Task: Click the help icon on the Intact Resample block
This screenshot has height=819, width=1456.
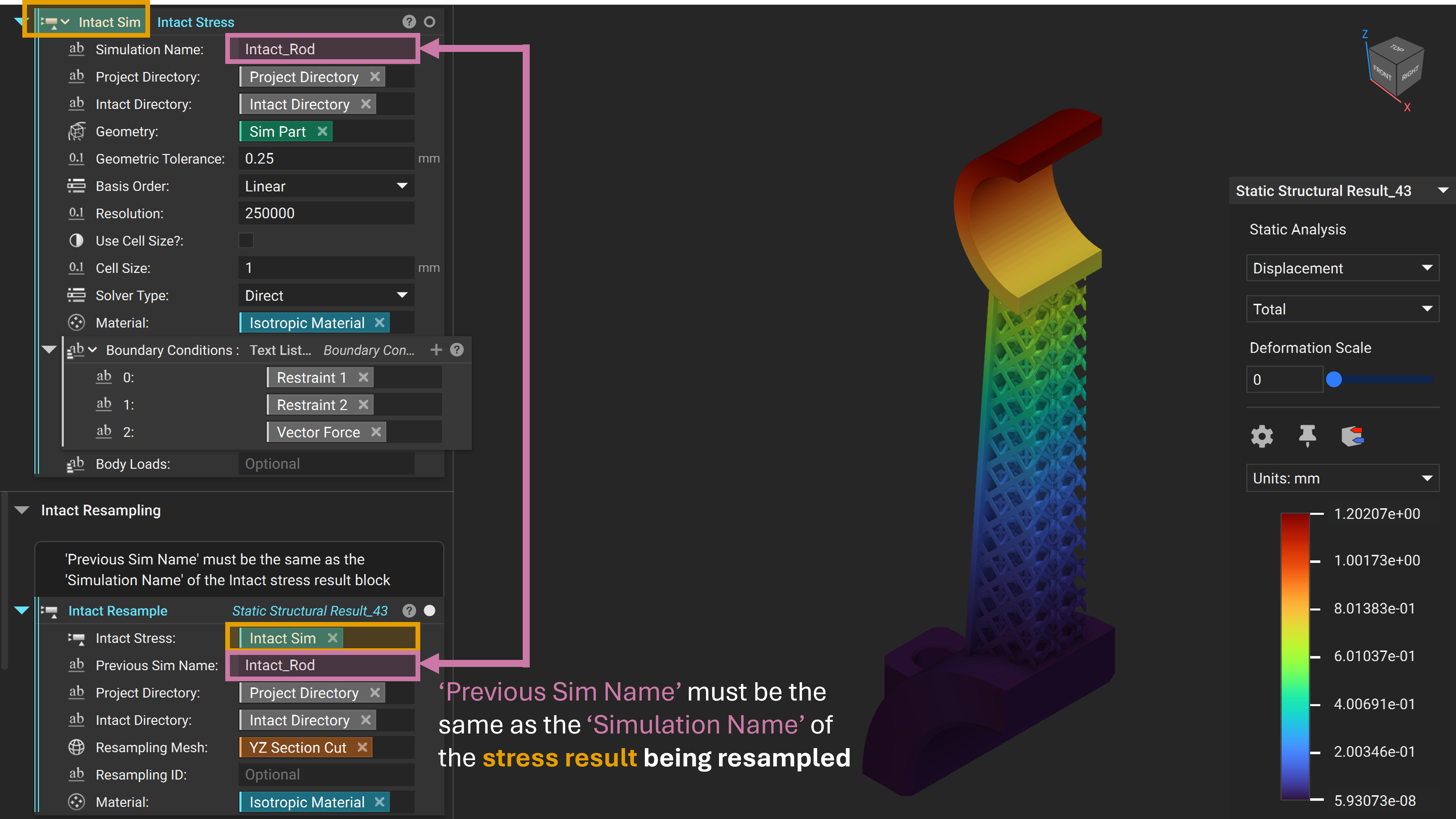Action: click(x=409, y=610)
